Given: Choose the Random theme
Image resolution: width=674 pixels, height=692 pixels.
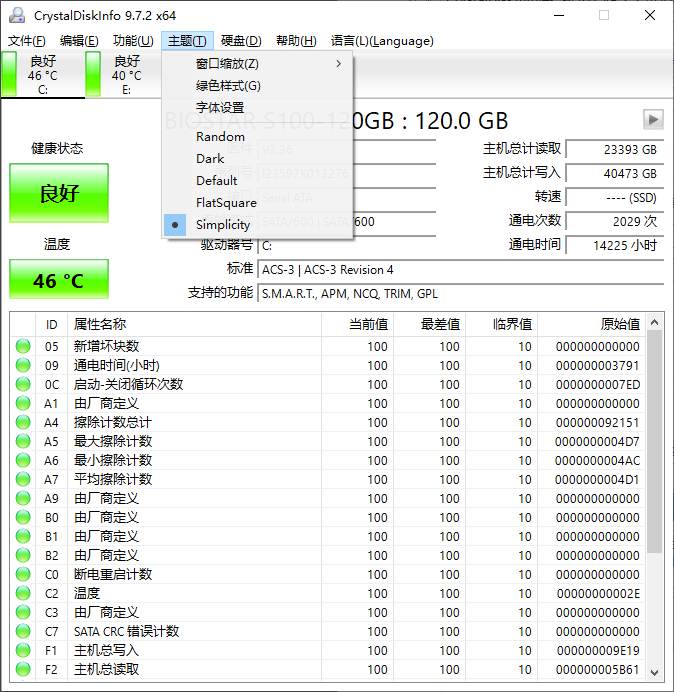Looking at the screenshot, I should (x=257, y=137).
